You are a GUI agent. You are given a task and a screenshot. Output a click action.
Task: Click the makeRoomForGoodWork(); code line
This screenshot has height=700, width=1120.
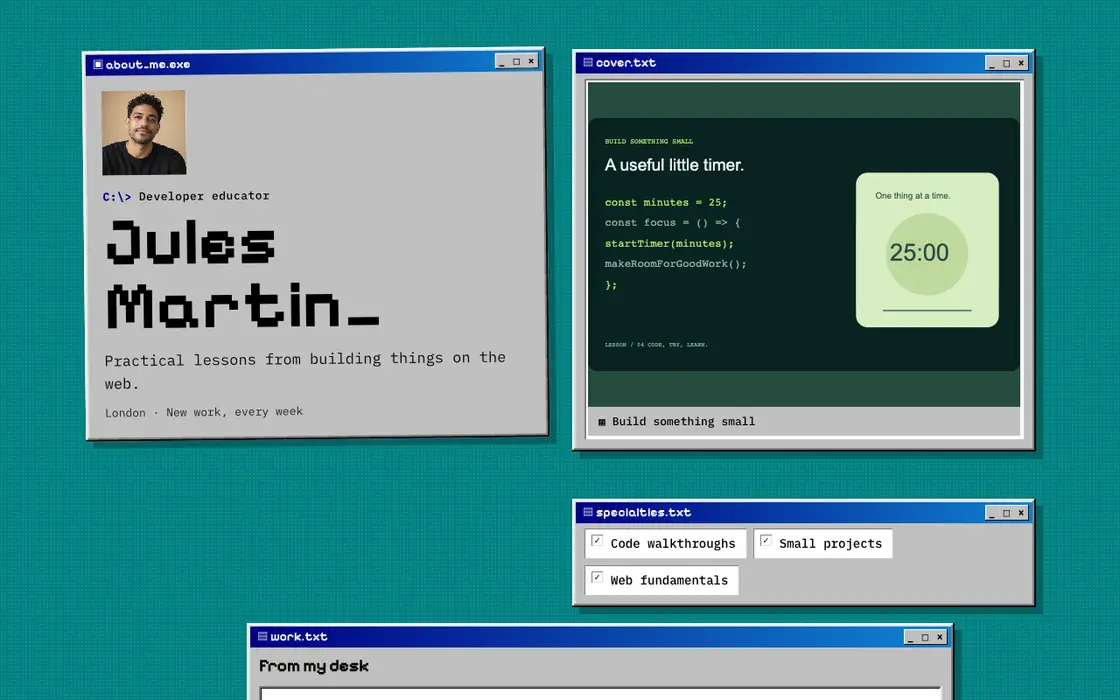coord(675,264)
